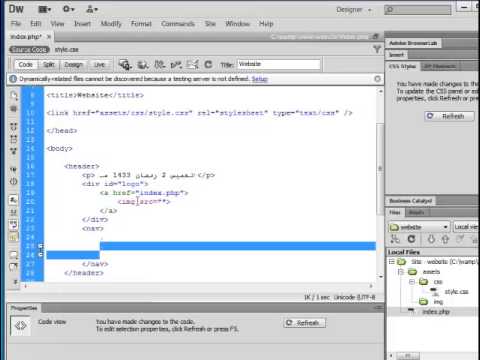
Task: Switch to Code view
Action: tap(26, 64)
